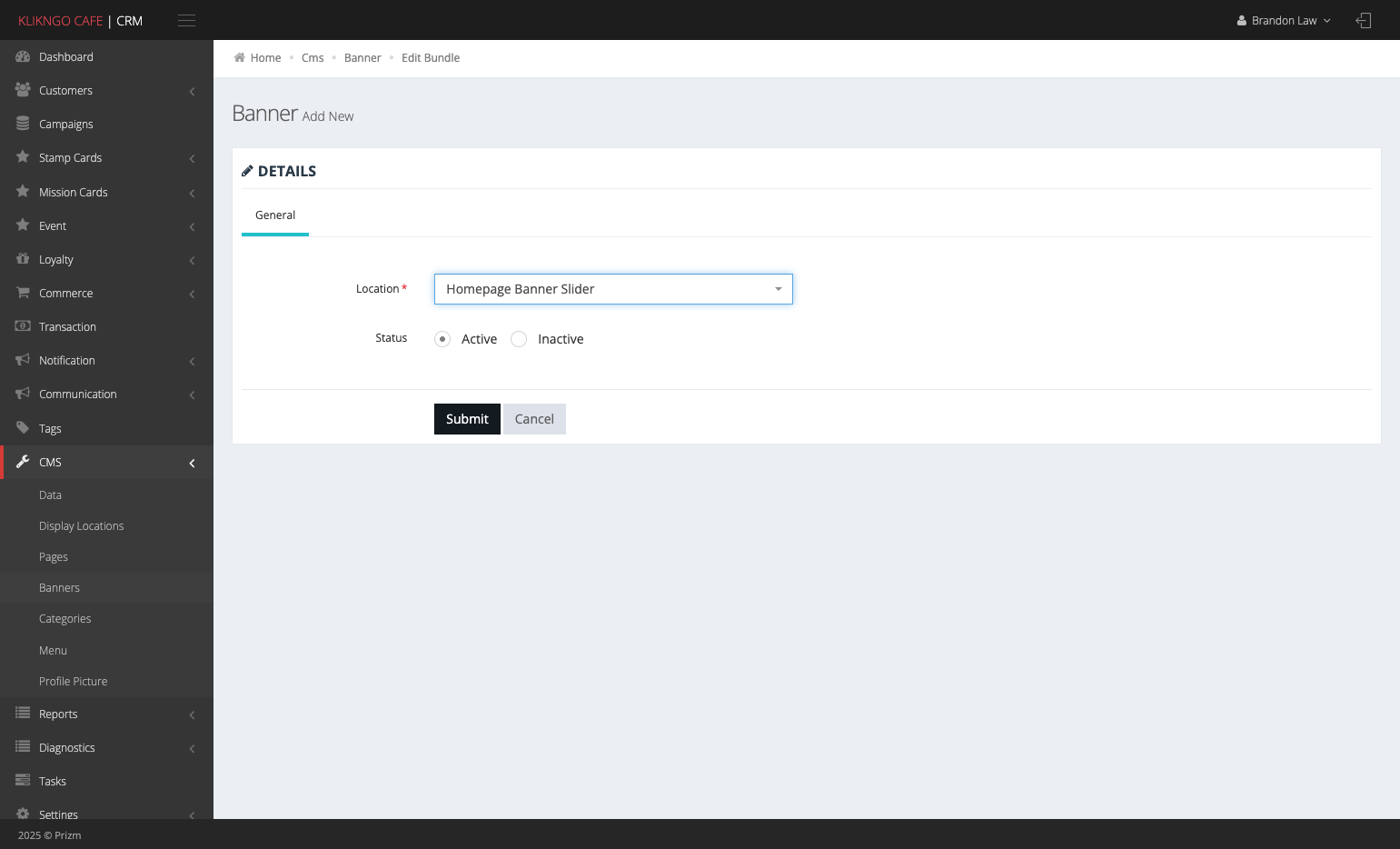Viewport: 1400px width, 849px height.
Task: Click the KLIKNGO CAFE CRM logo
Action: click(x=80, y=20)
